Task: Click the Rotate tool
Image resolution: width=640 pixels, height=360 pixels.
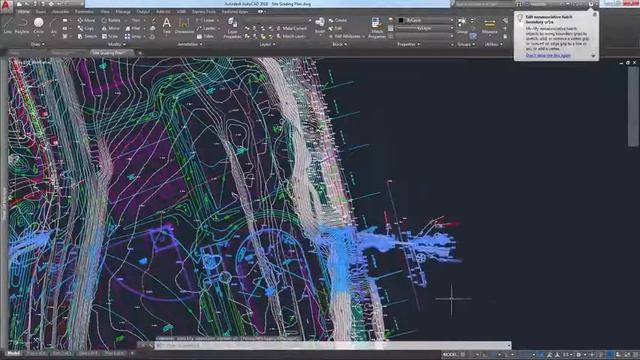Action: click(x=111, y=20)
